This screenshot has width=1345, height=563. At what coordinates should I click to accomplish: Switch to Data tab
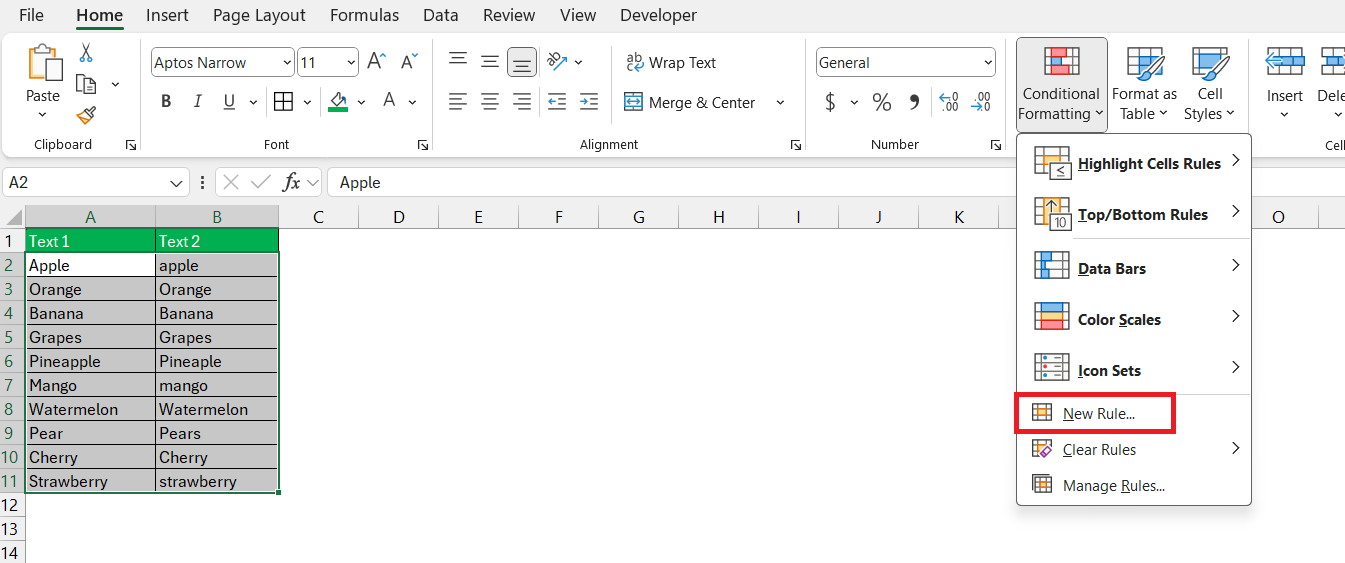(440, 15)
